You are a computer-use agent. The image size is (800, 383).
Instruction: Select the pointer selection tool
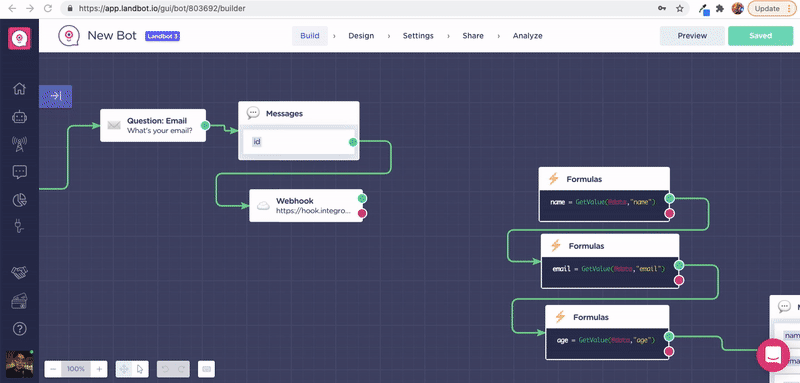[x=140, y=369]
